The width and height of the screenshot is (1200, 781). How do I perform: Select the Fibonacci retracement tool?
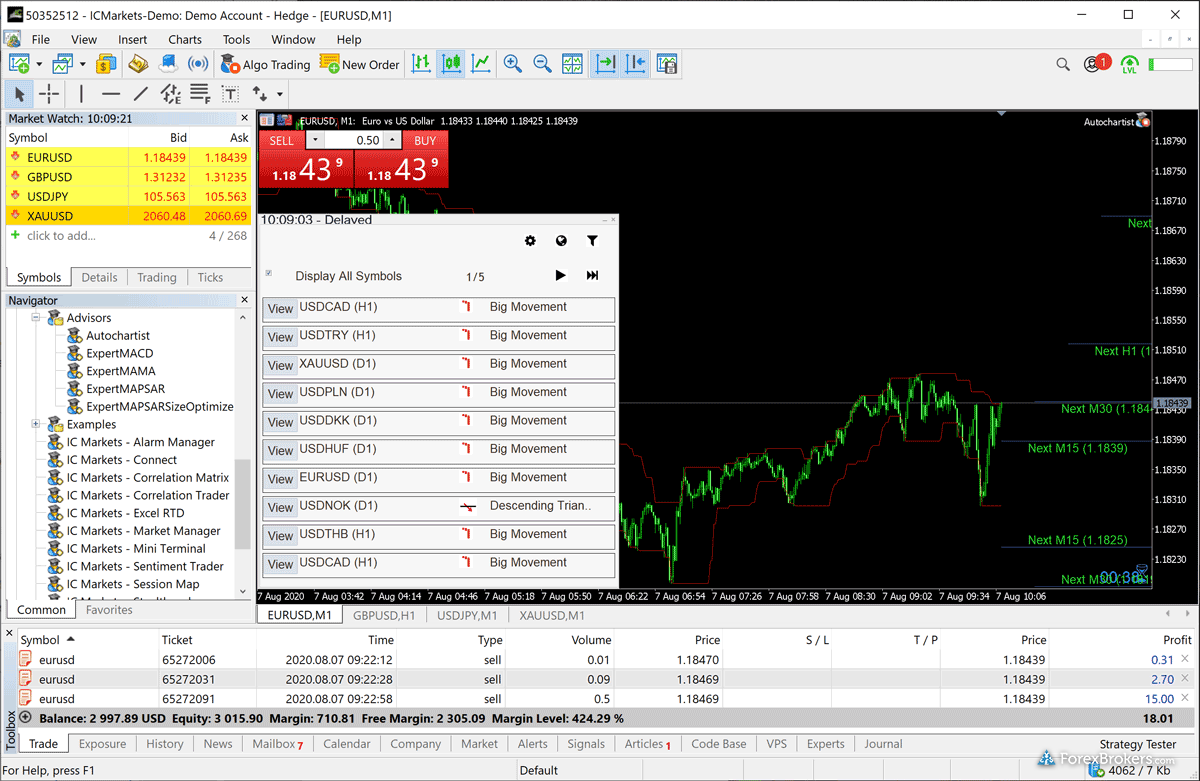click(x=200, y=94)
